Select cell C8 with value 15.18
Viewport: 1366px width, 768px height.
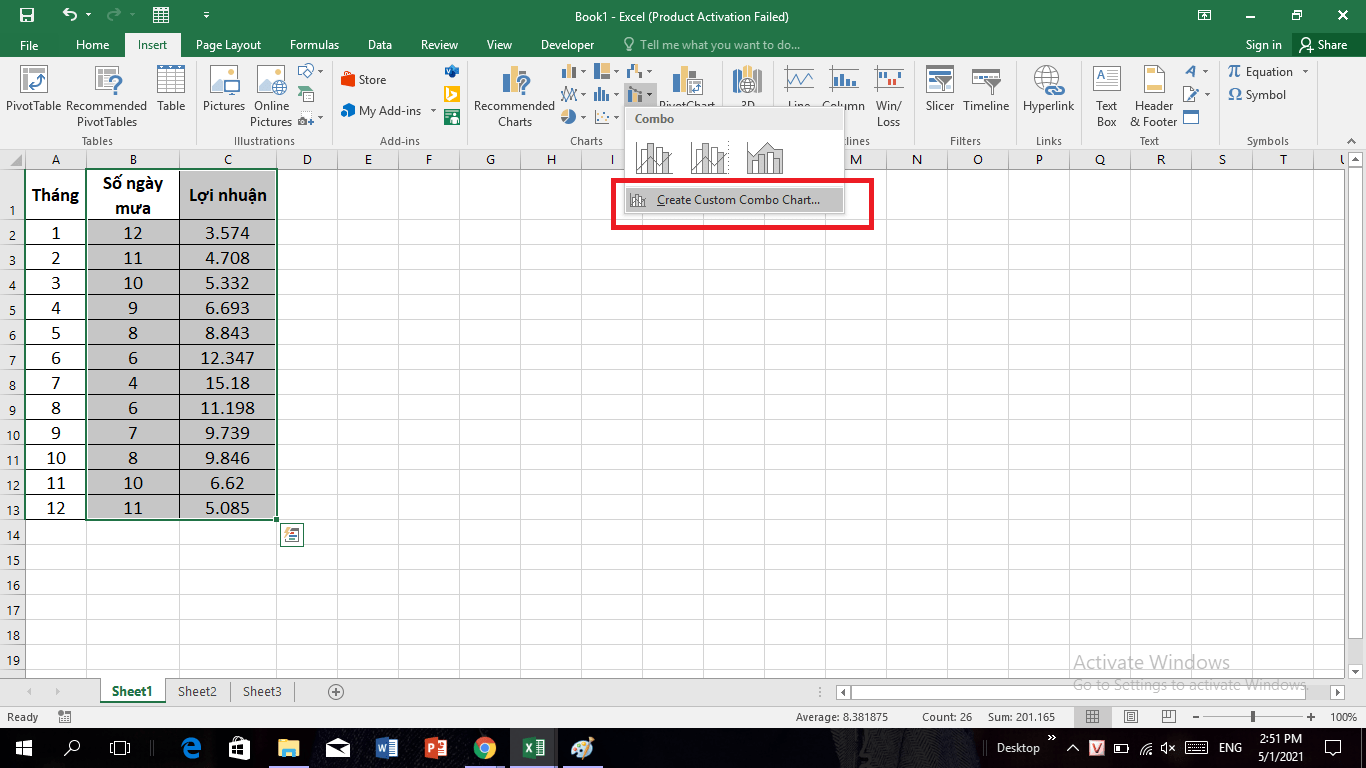click(x=228, y=383)
